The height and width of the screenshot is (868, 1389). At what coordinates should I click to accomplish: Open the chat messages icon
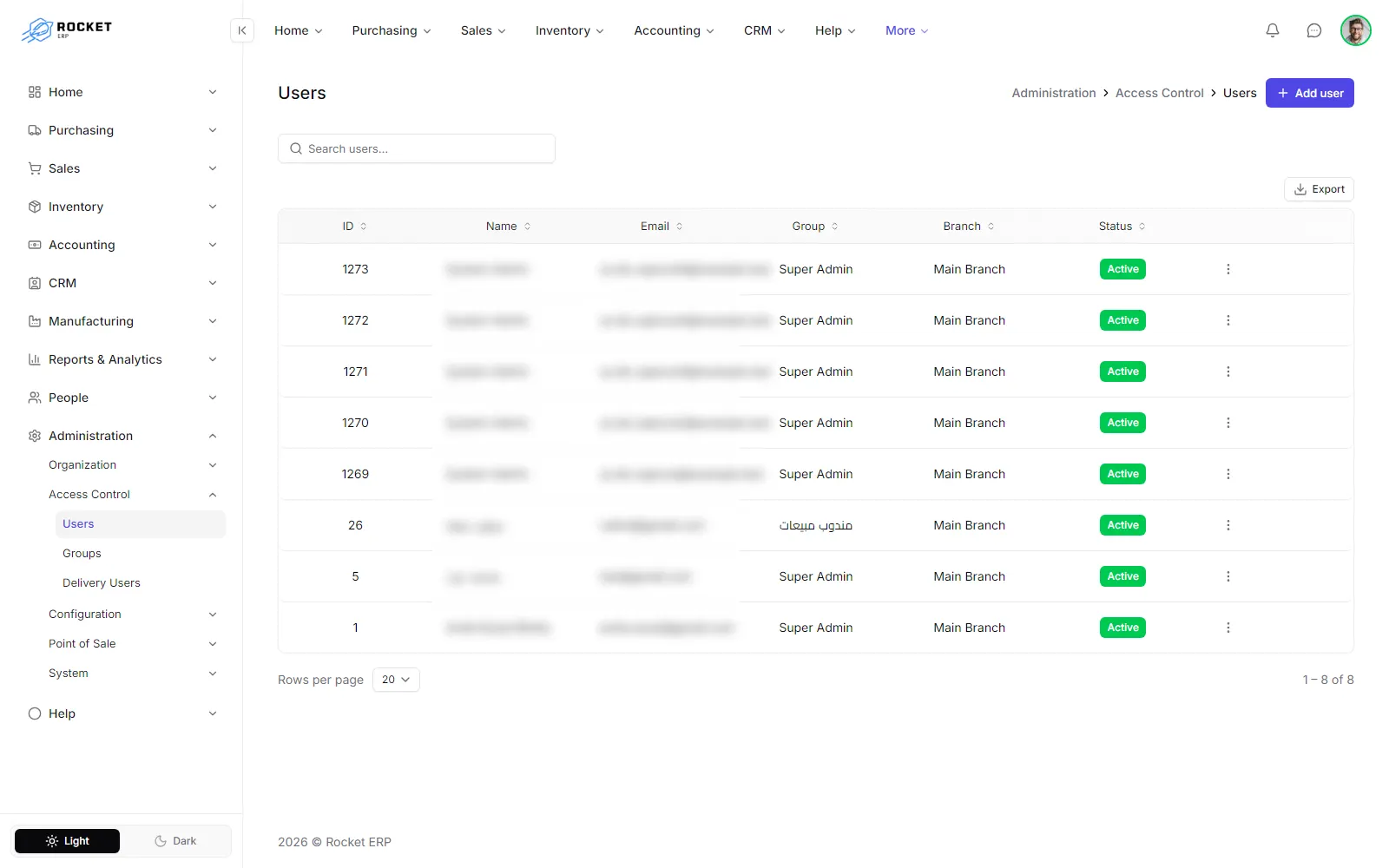1314,30
